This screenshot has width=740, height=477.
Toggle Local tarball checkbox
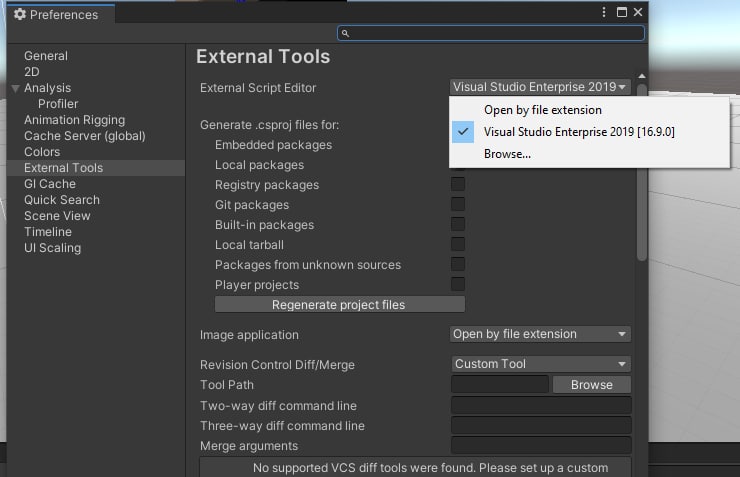(x=458, y=244)
